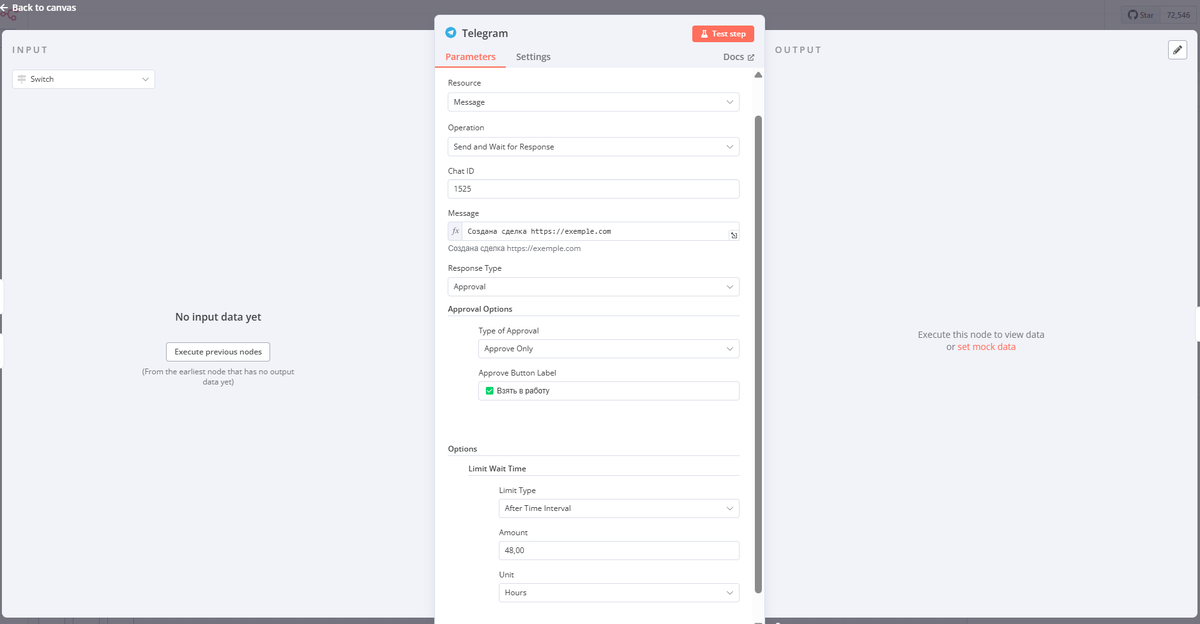This screenshot has width=1200, height=624.
Task: Open the Operation dropdown Send and Wait
Action: [x=594, y=147]
